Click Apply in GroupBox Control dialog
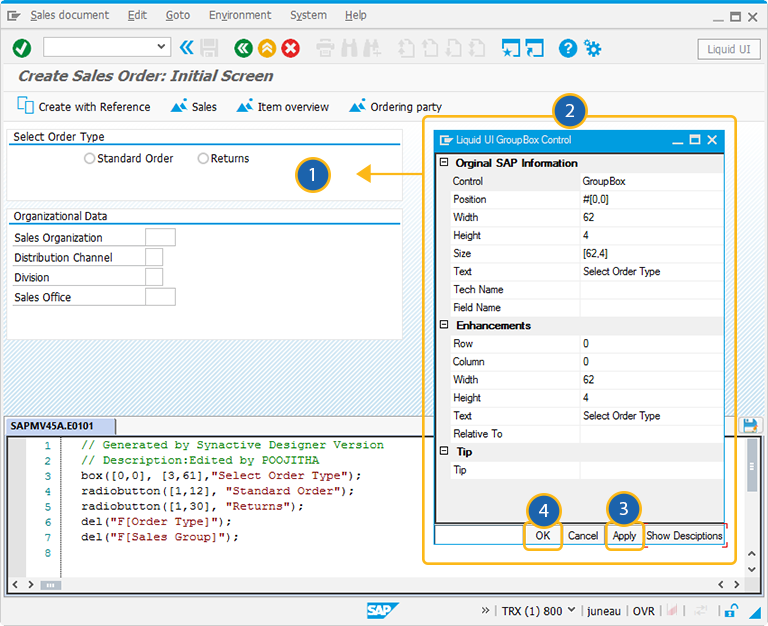Screen dimensions: 768x626 (624, 535)
